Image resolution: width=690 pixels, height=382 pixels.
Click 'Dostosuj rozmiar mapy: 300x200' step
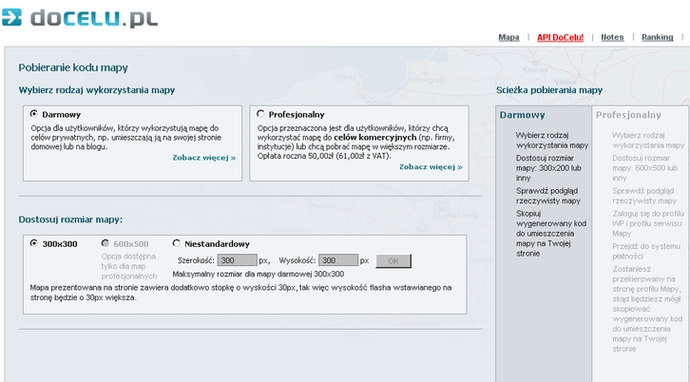point(549,168)
